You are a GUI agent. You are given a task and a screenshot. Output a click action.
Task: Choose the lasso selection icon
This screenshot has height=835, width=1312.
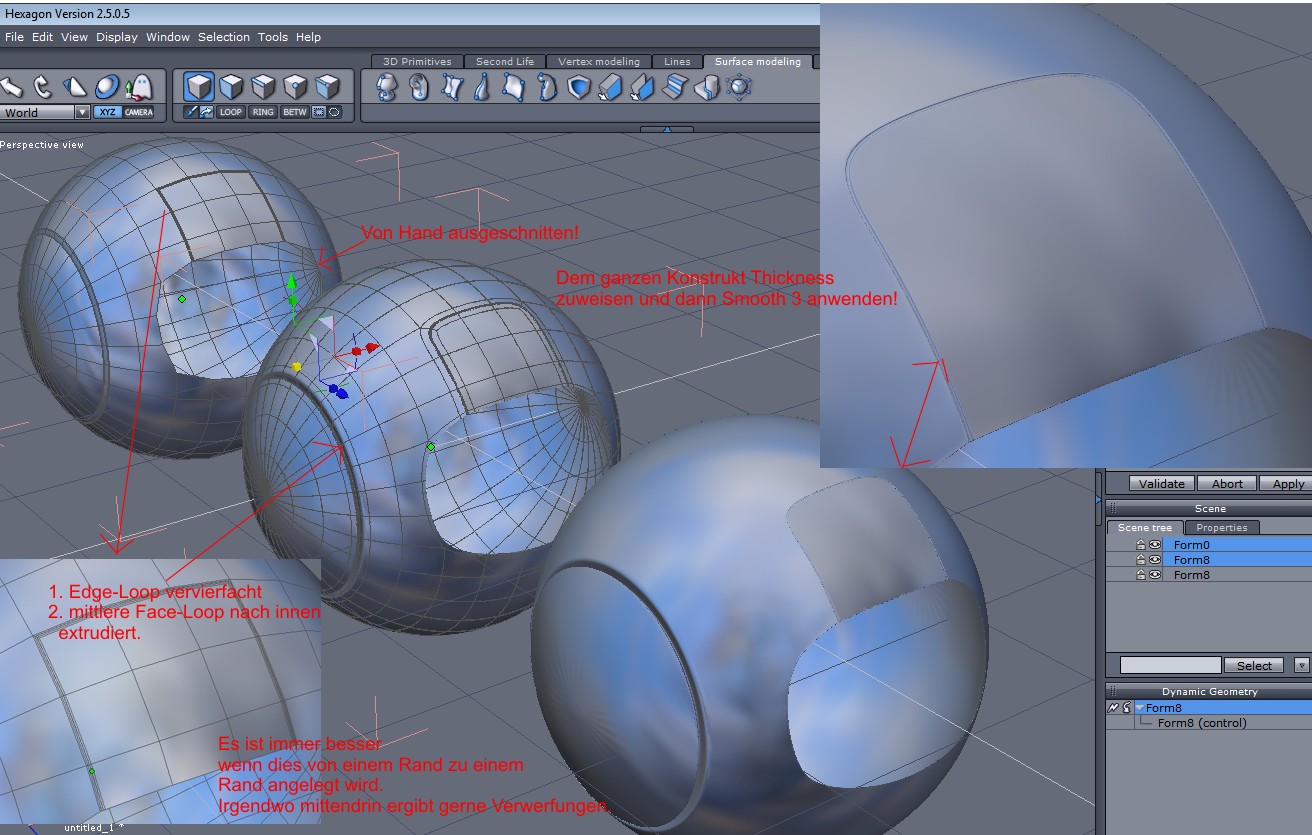pos(334,112)
